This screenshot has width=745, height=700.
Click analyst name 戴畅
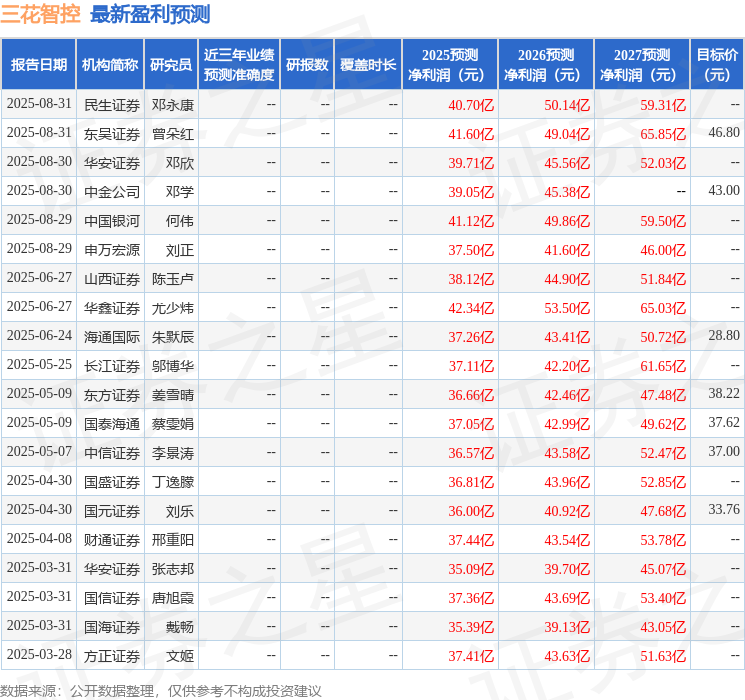click(x=180, y=627)
